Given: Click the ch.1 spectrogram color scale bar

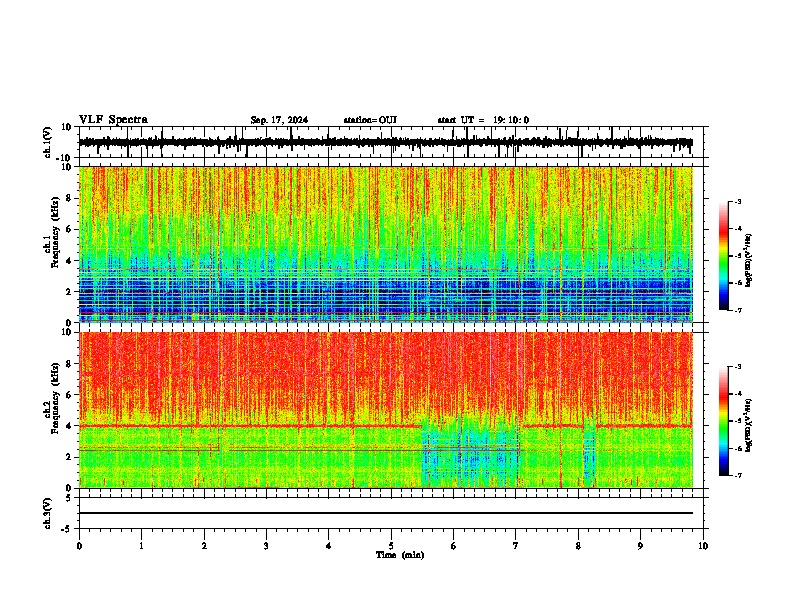Looking at the screenshot, I should 723,256.
